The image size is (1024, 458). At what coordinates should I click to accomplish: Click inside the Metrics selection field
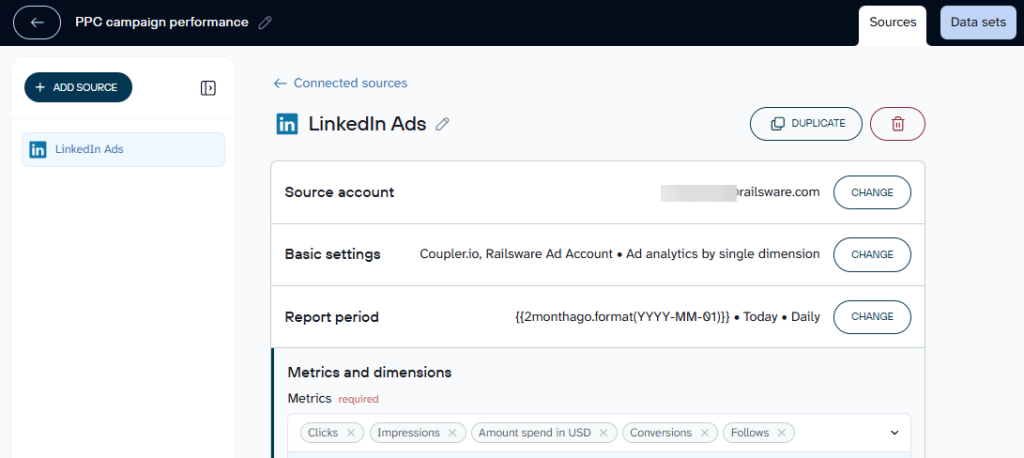(599, 433)
